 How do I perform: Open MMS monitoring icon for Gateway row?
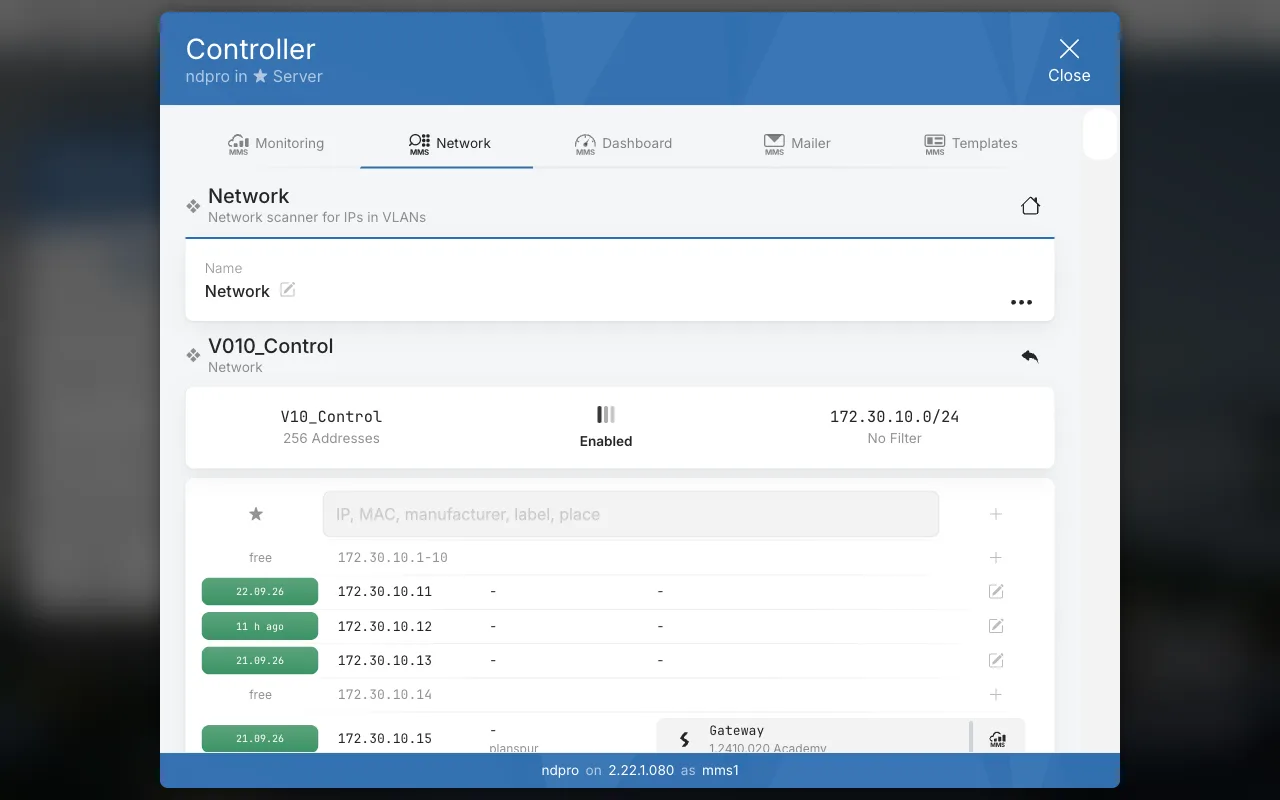[998, 739]
